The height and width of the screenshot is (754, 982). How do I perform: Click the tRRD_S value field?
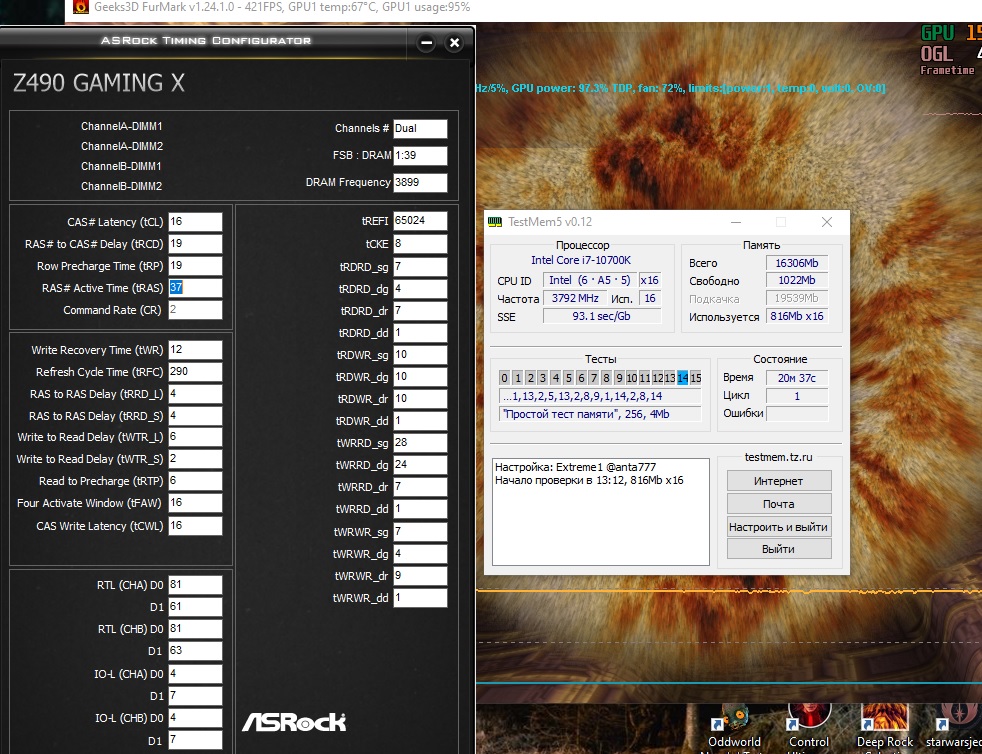195,415
